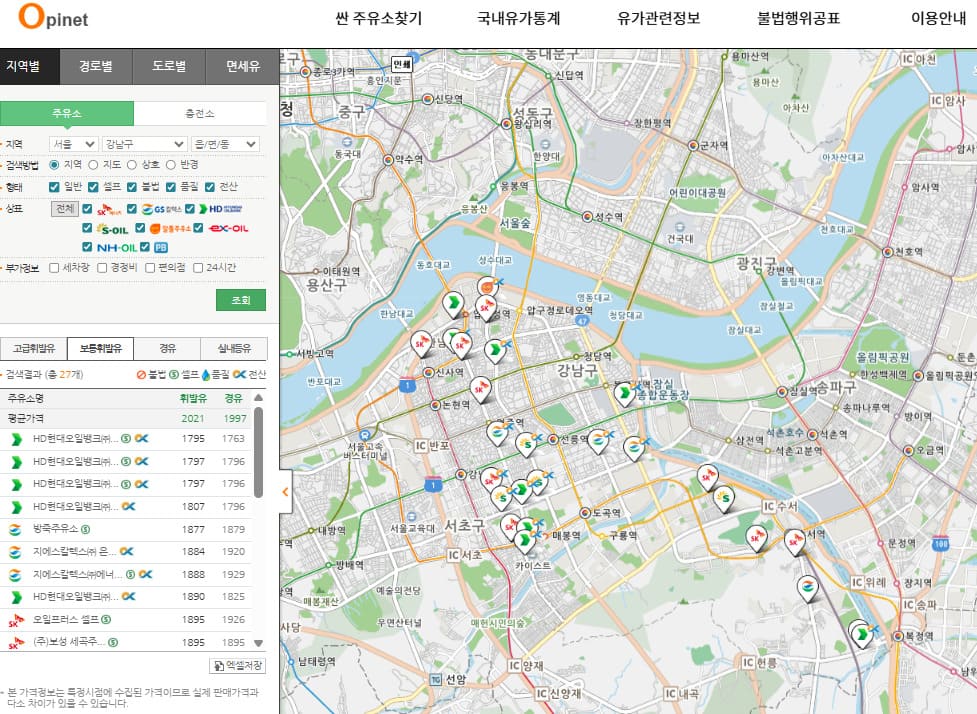
Task: Click the EX-OIL brand logo in filters
Action: pos(229,228)
